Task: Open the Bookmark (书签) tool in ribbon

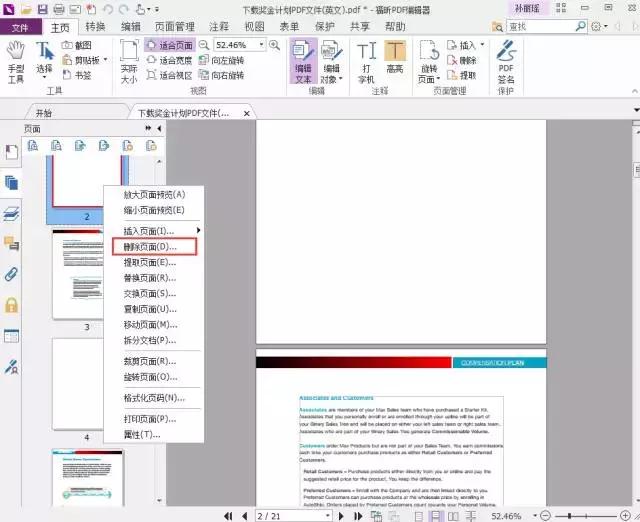Action: (x=77, y=75)
